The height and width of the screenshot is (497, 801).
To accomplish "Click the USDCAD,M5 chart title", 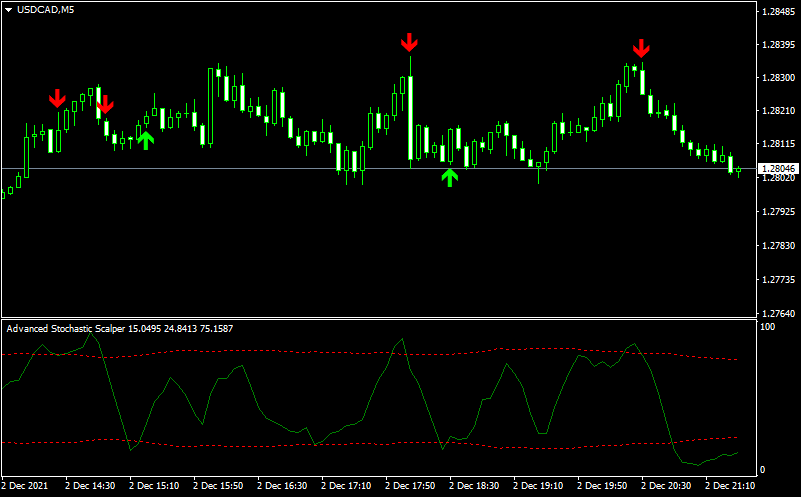I will [x=45, y=10].
